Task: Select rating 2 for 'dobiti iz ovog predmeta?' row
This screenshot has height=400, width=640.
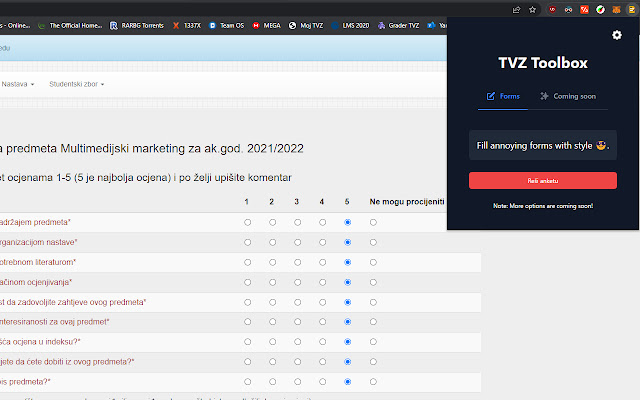Action: pyautogui.click(x=272, y=362)
